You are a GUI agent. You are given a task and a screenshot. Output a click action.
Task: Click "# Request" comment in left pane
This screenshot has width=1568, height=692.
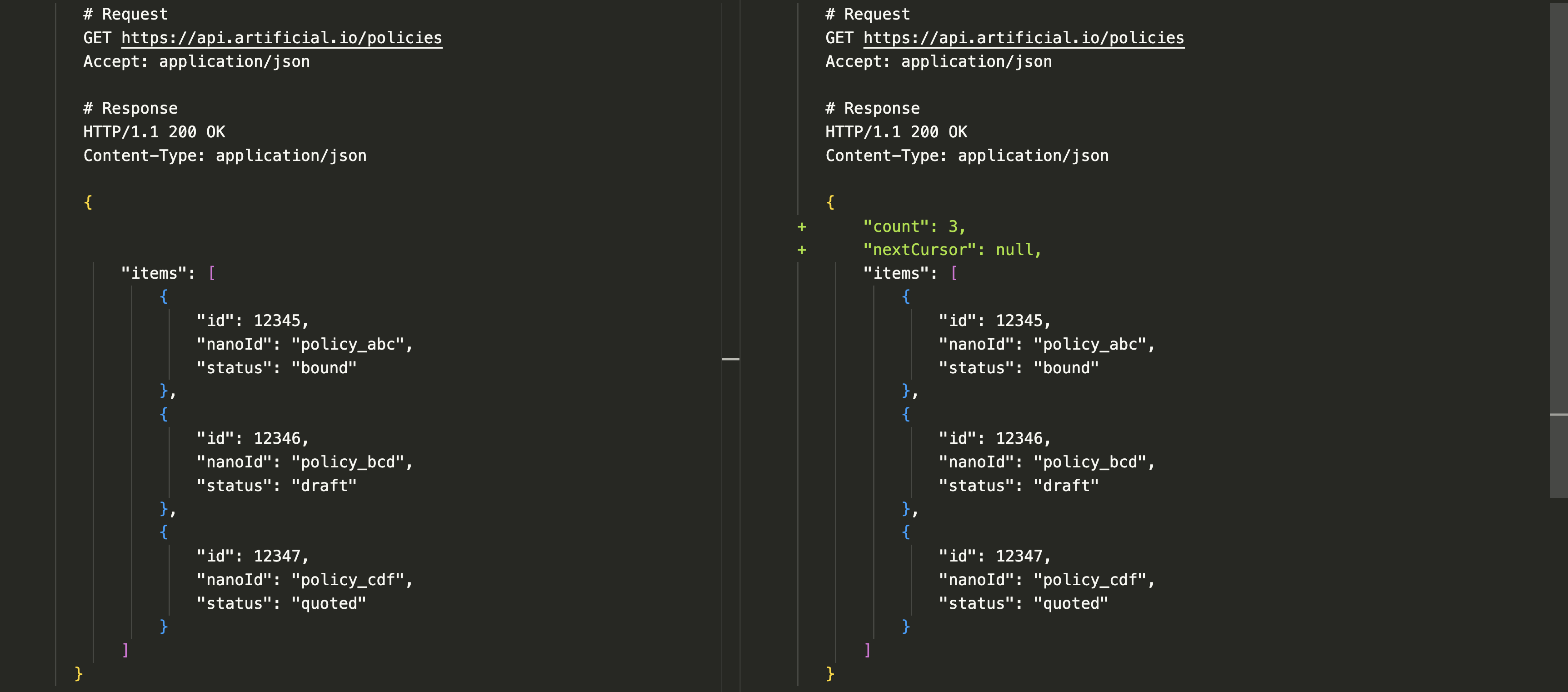click(125, 14)
